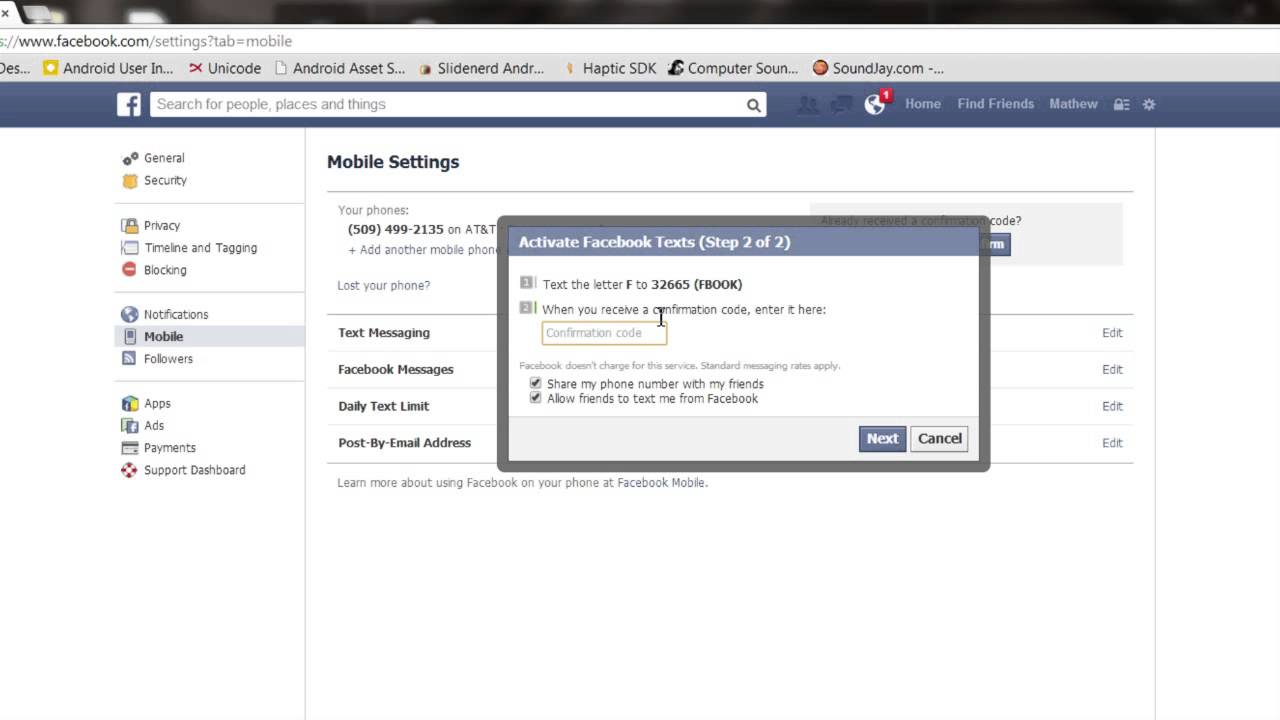Click the phone number (509) 499-2135
1280x720 pixels.
396,230
